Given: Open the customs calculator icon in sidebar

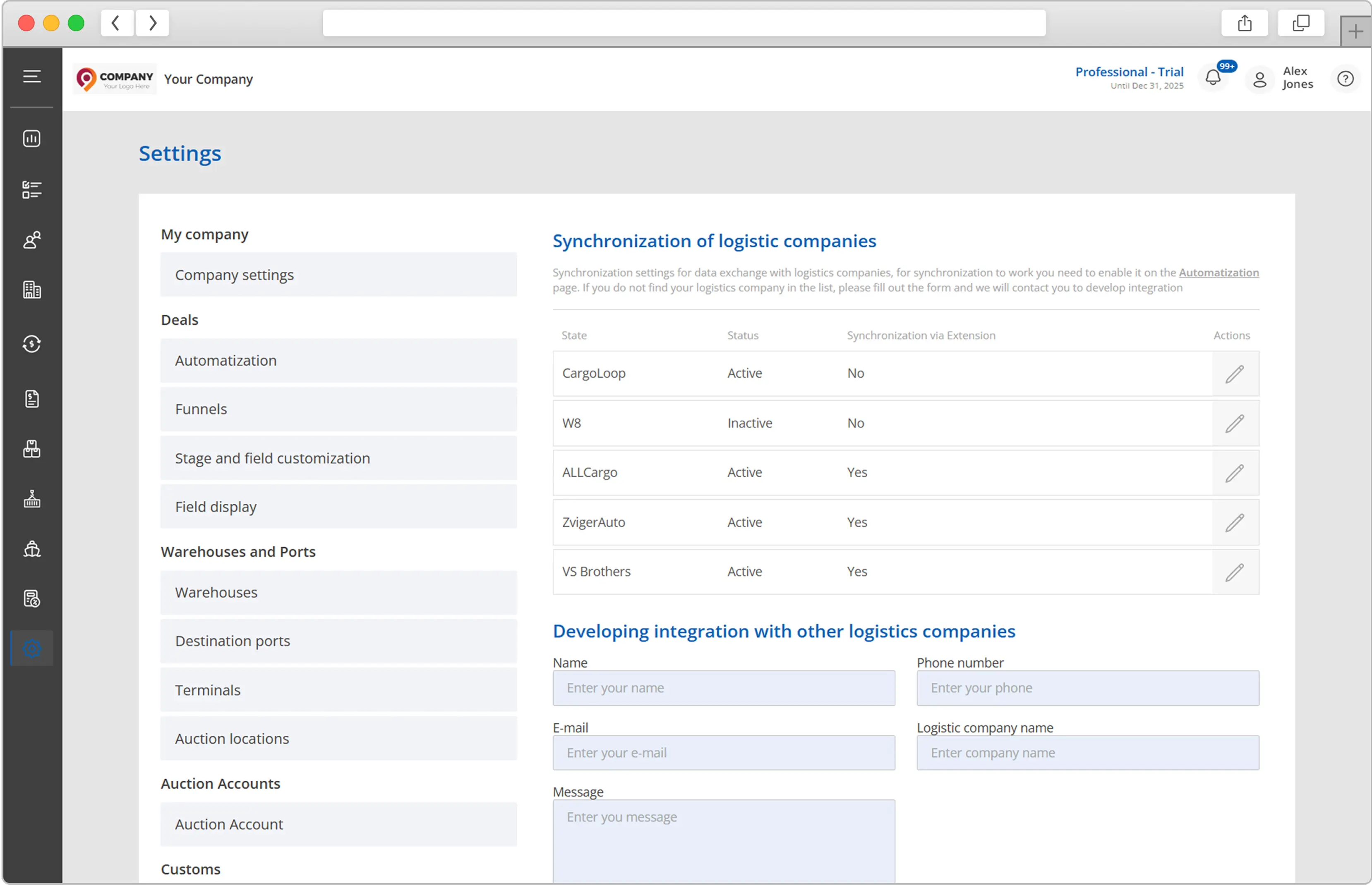Looking at the screenshot, I should [x=31, y=599].
